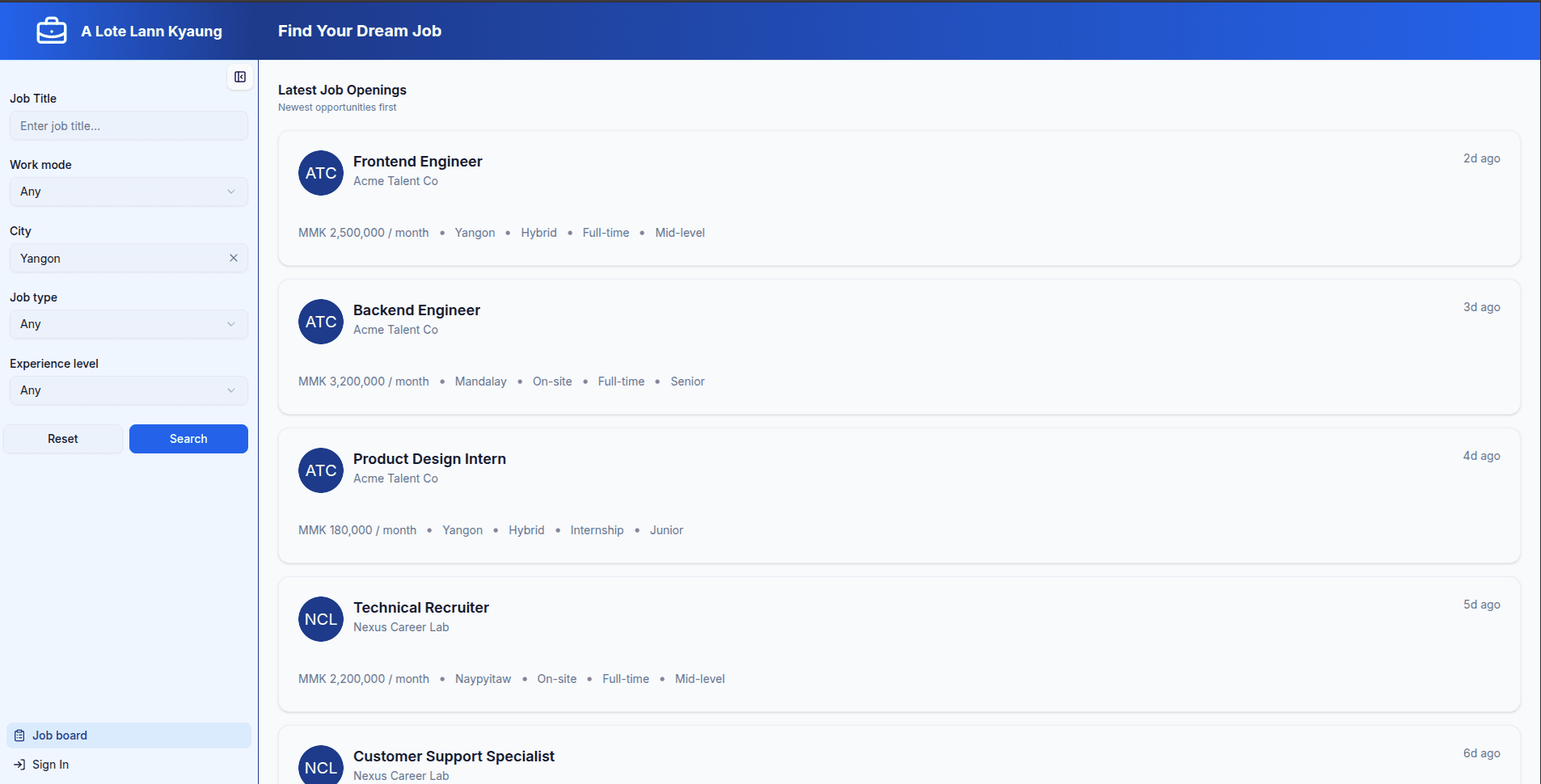Clear the Yangon city filter
This screenshot has width=1541, height=784.
[x=234, y=258]
